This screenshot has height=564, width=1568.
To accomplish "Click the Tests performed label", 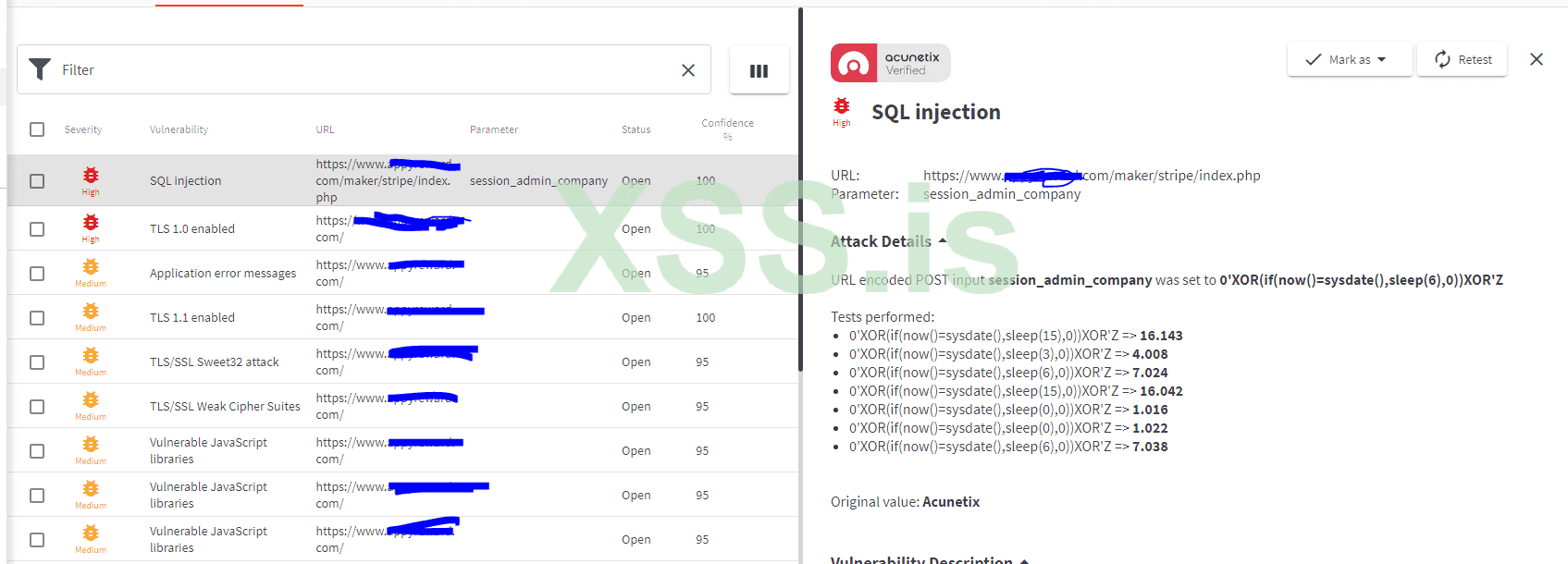I will pos(883,317).
